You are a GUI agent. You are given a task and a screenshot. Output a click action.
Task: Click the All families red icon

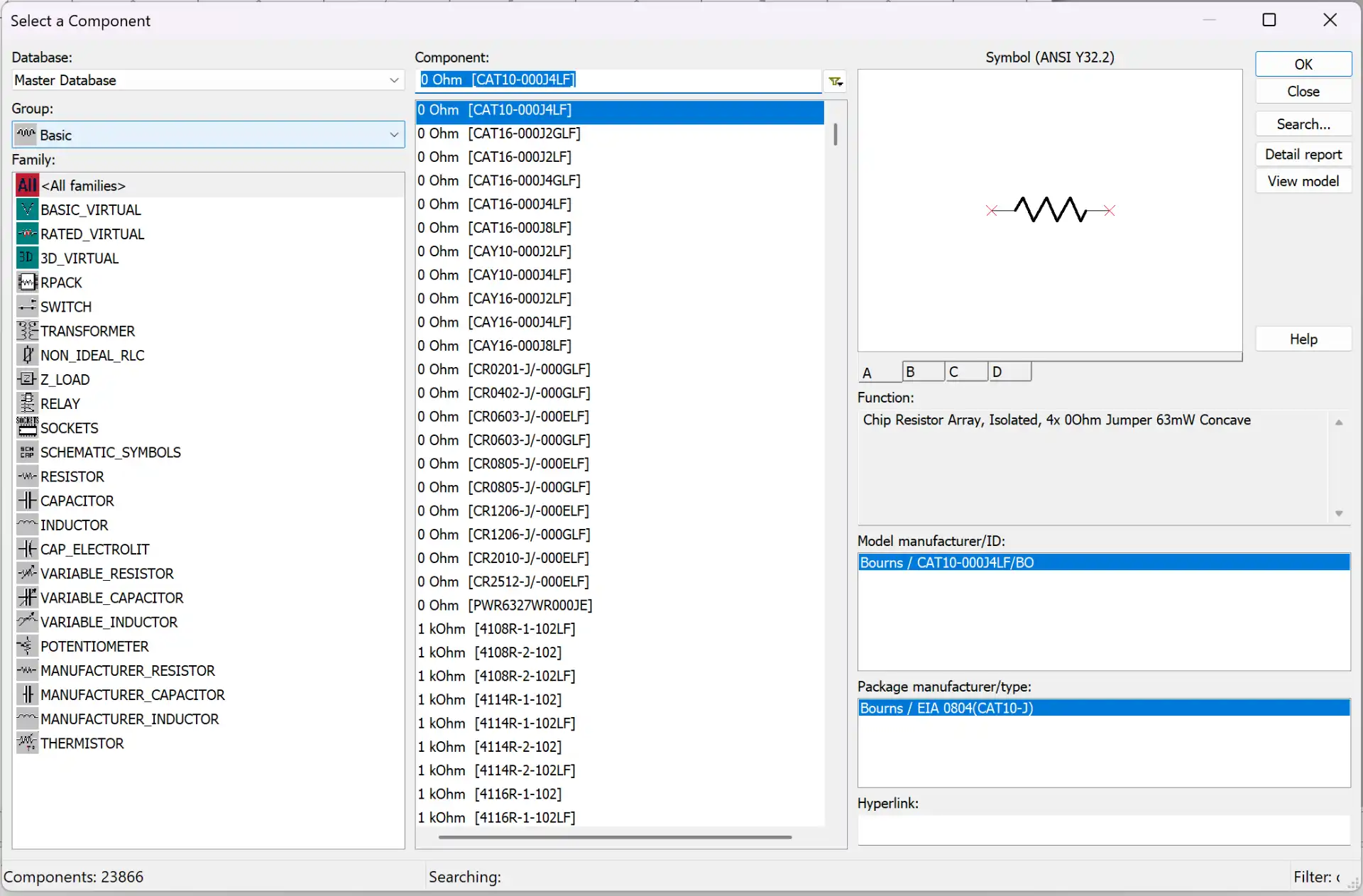pos(27,185)
